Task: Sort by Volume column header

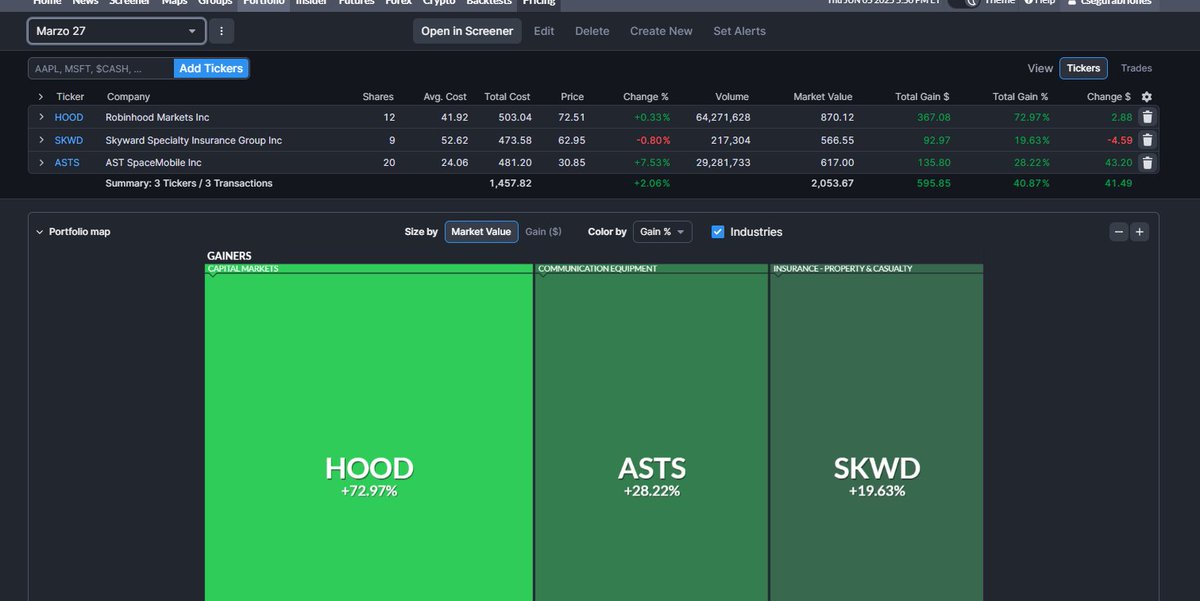Action: coord(732,97)
